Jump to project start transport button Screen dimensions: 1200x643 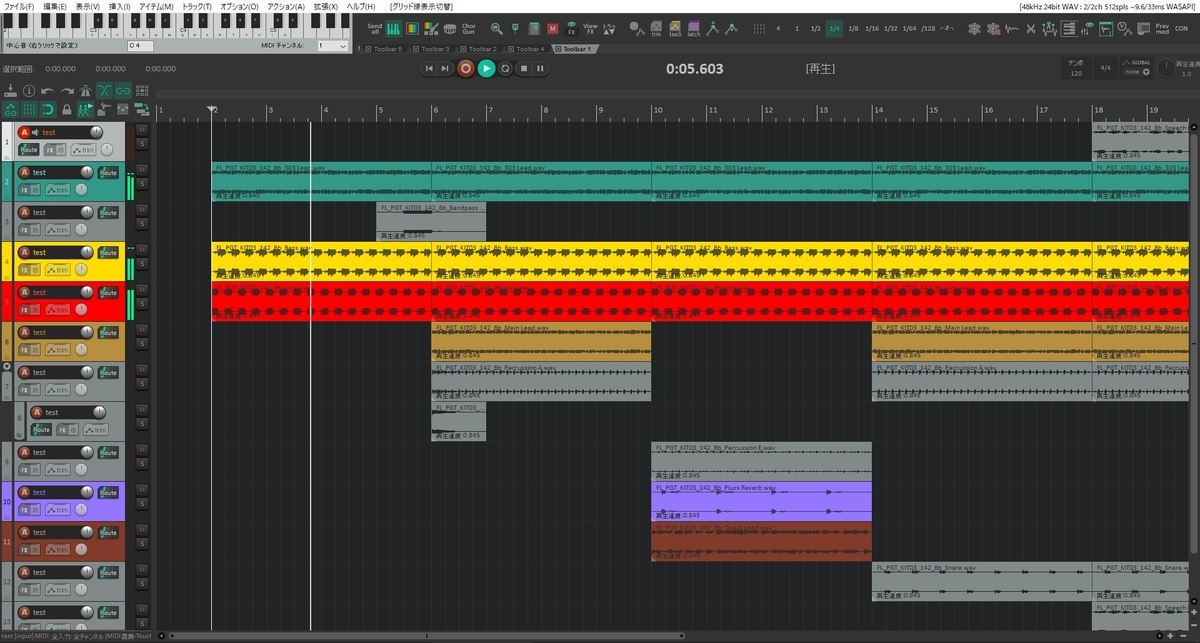point(429,68)
